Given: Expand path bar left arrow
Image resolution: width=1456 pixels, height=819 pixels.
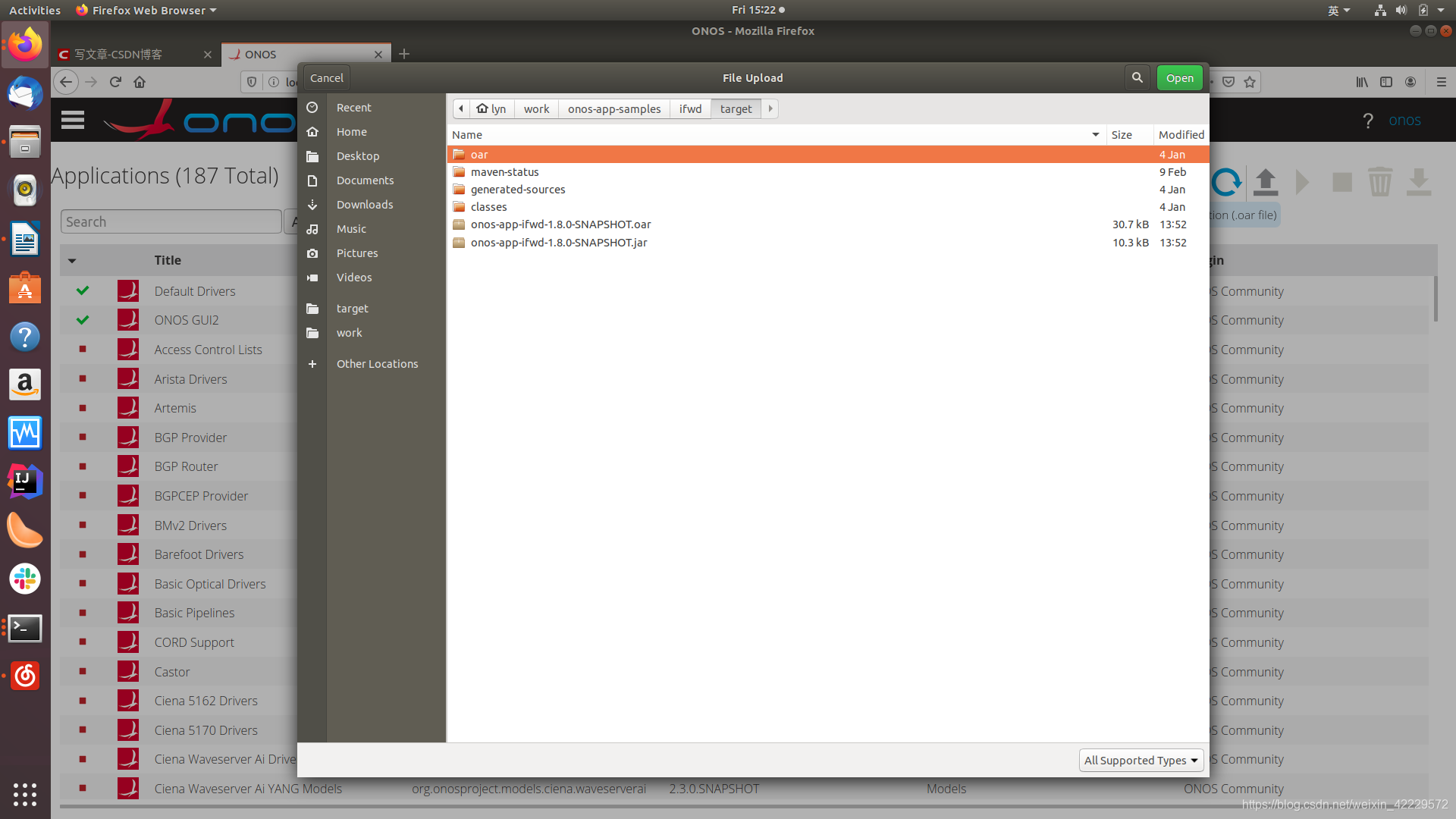Looking at the screenshot, I should pos(461,108).
